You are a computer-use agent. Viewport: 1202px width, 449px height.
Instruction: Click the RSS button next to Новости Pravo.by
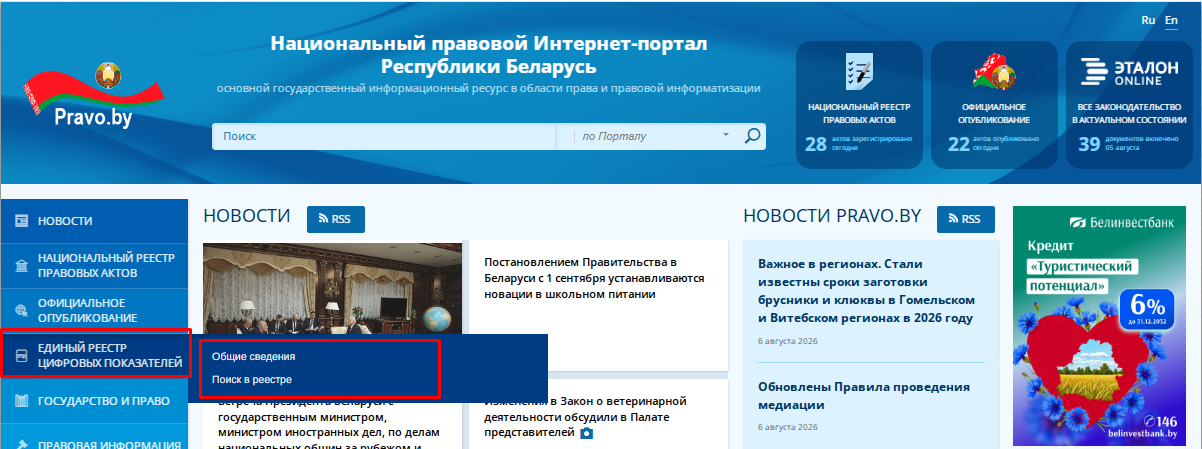965,218
